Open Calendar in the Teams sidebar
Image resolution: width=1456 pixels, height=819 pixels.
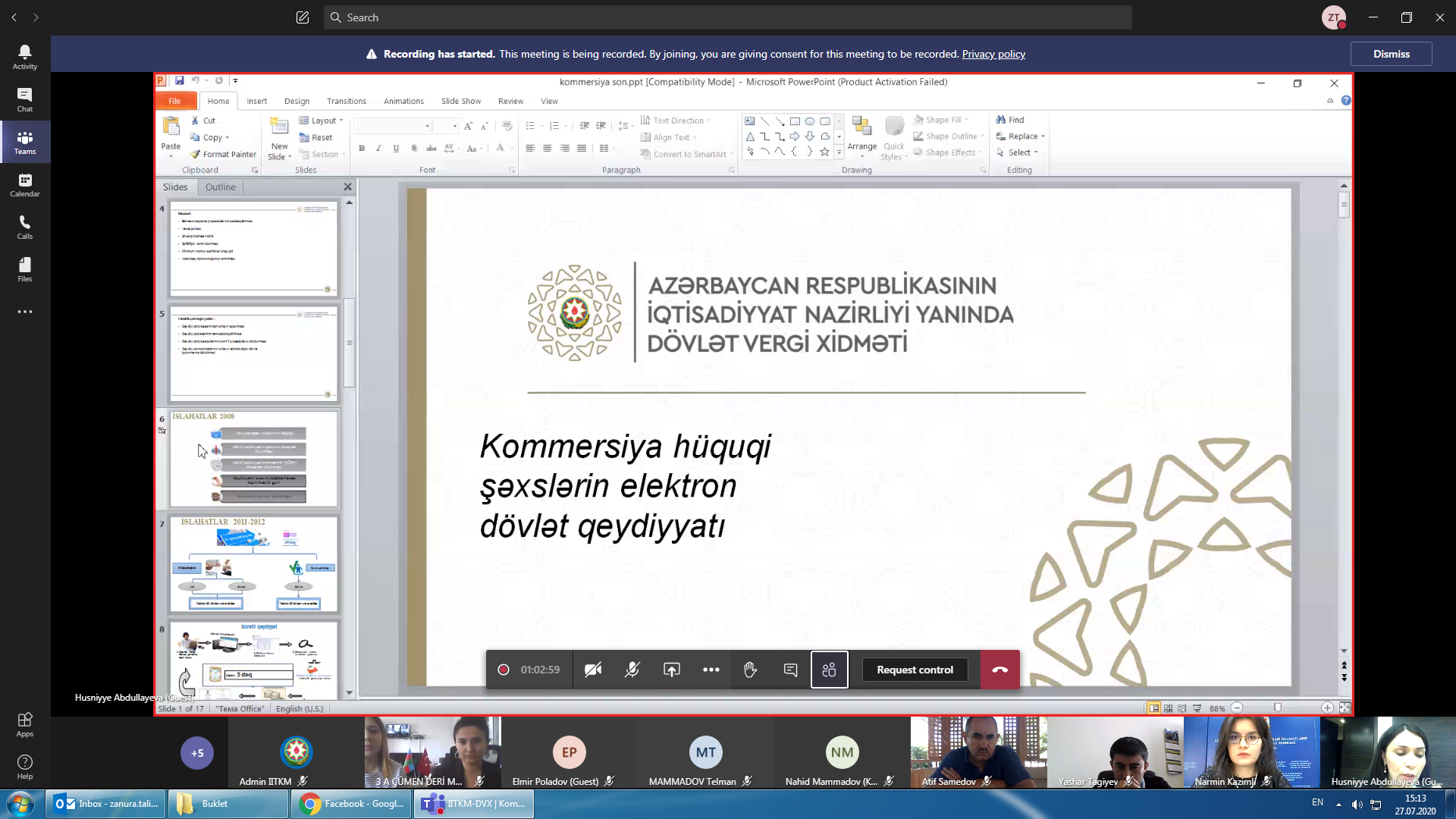[x=25, y=184]
